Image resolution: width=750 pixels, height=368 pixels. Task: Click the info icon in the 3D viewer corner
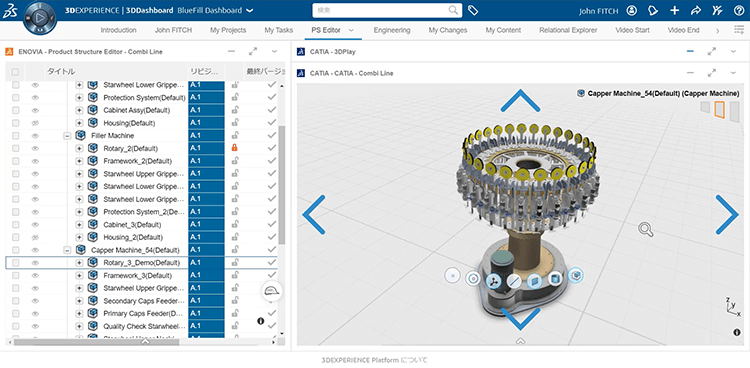click(737, 332)
